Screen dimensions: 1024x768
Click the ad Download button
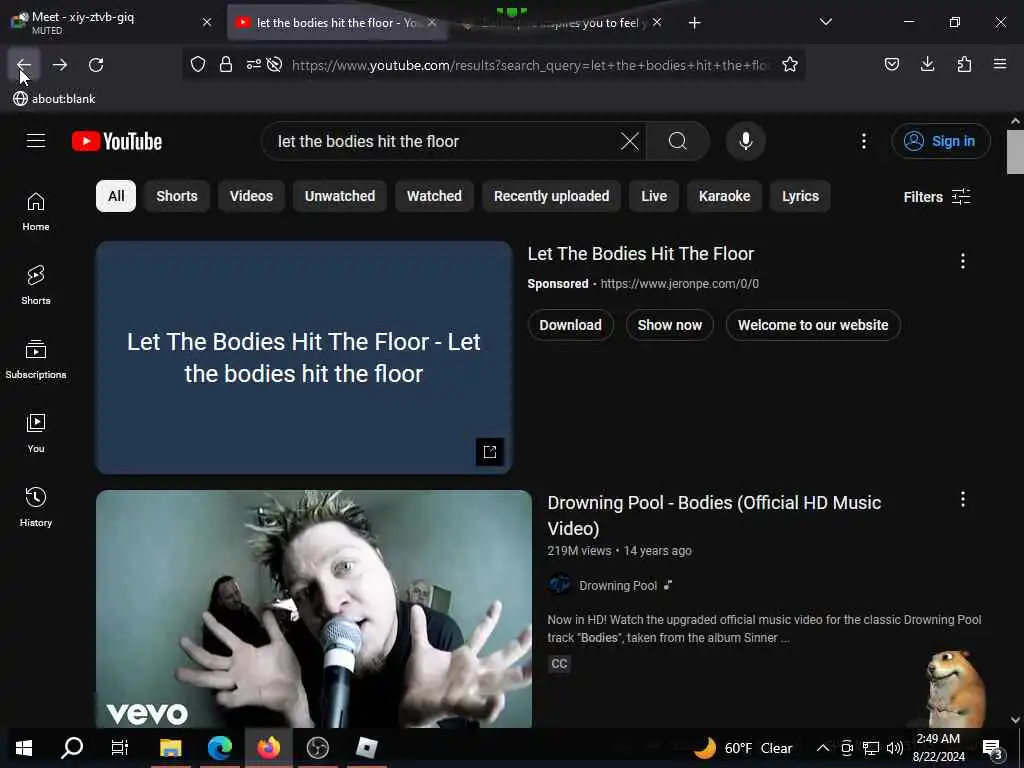tap(570, 325)
